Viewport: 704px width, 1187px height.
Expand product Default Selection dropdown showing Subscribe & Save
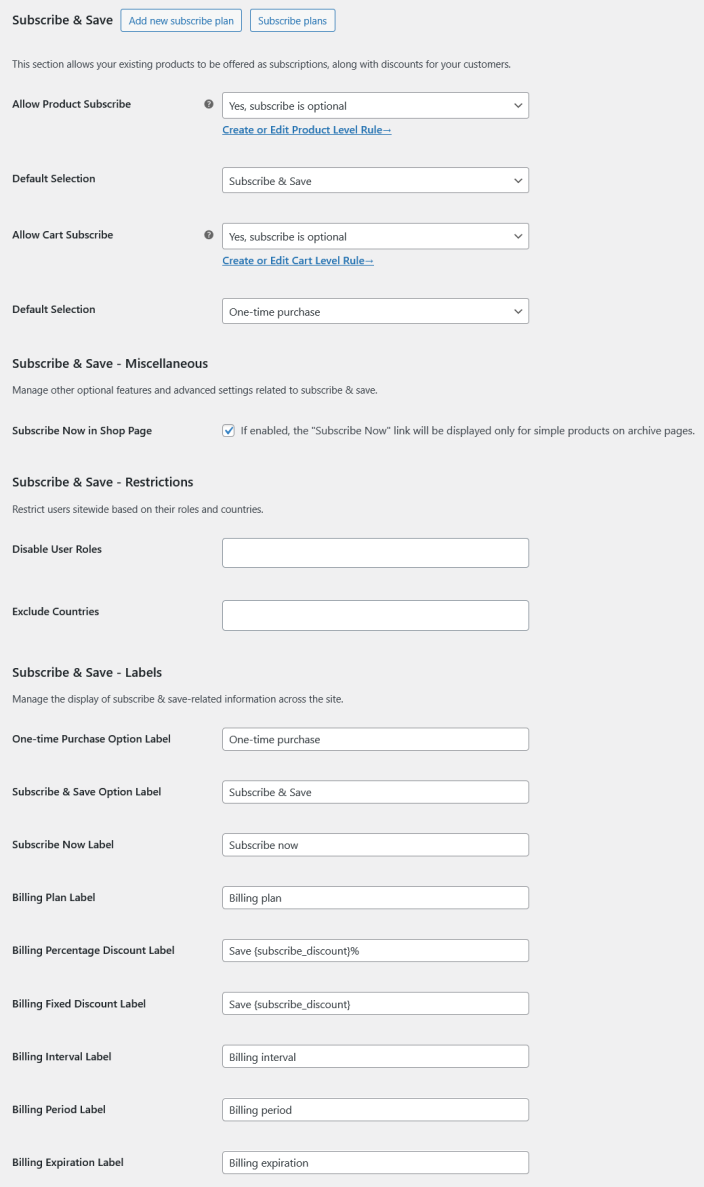(x=375, y=180)
